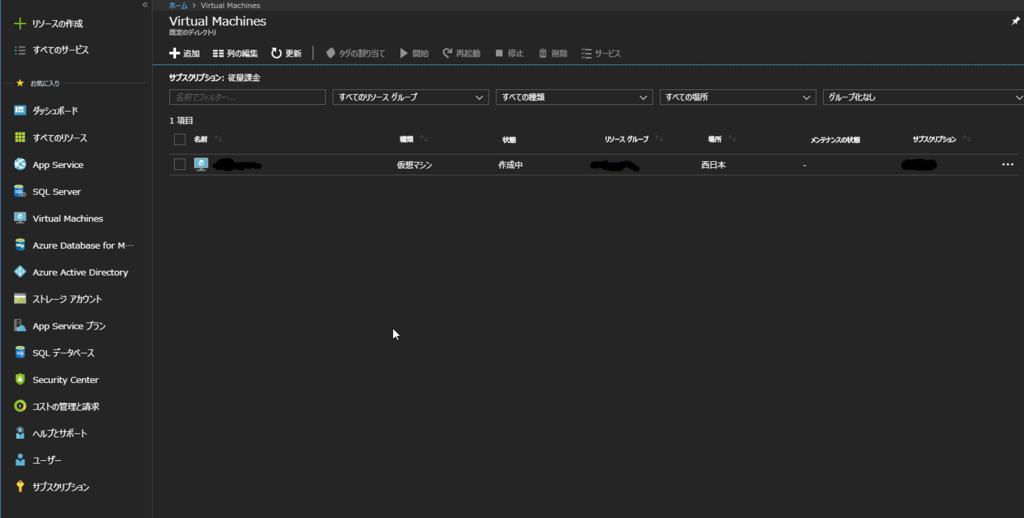Click the お気に入り favorites star header
The image size is (1024, 518).
38,84
